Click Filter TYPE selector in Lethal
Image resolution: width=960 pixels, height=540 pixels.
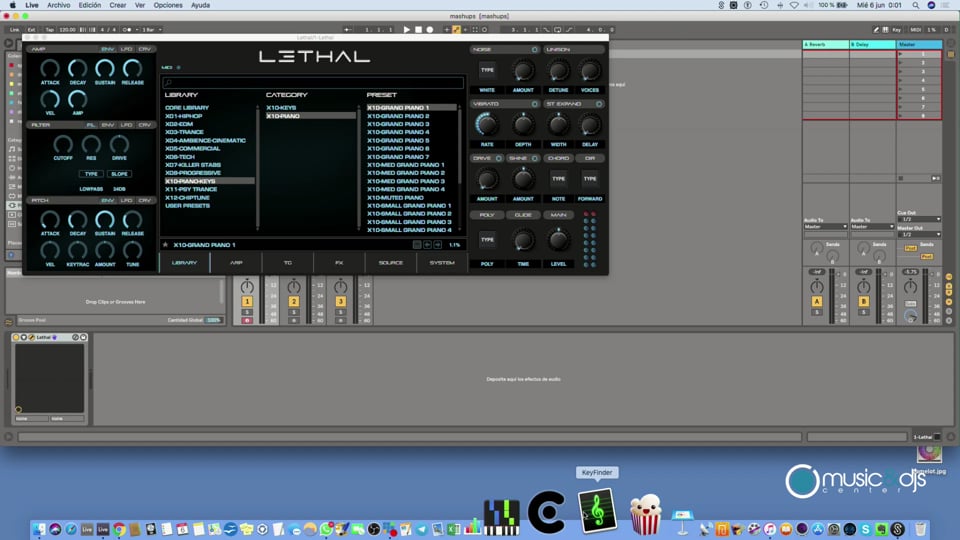coord(91,174)
